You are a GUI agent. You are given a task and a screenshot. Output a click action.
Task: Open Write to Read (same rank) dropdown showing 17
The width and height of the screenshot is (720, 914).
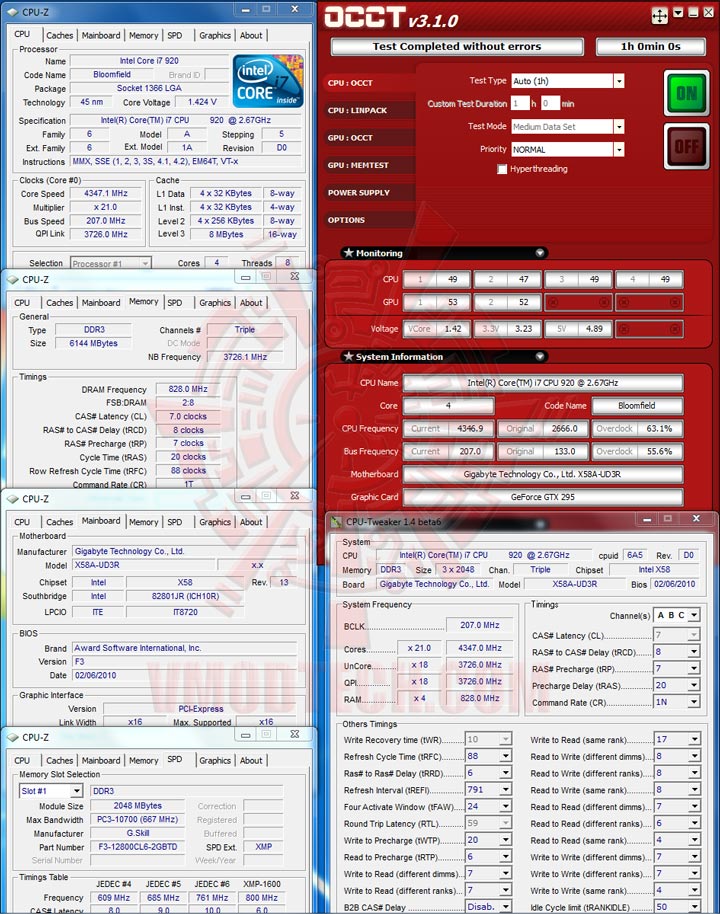[x=694, y=739]
